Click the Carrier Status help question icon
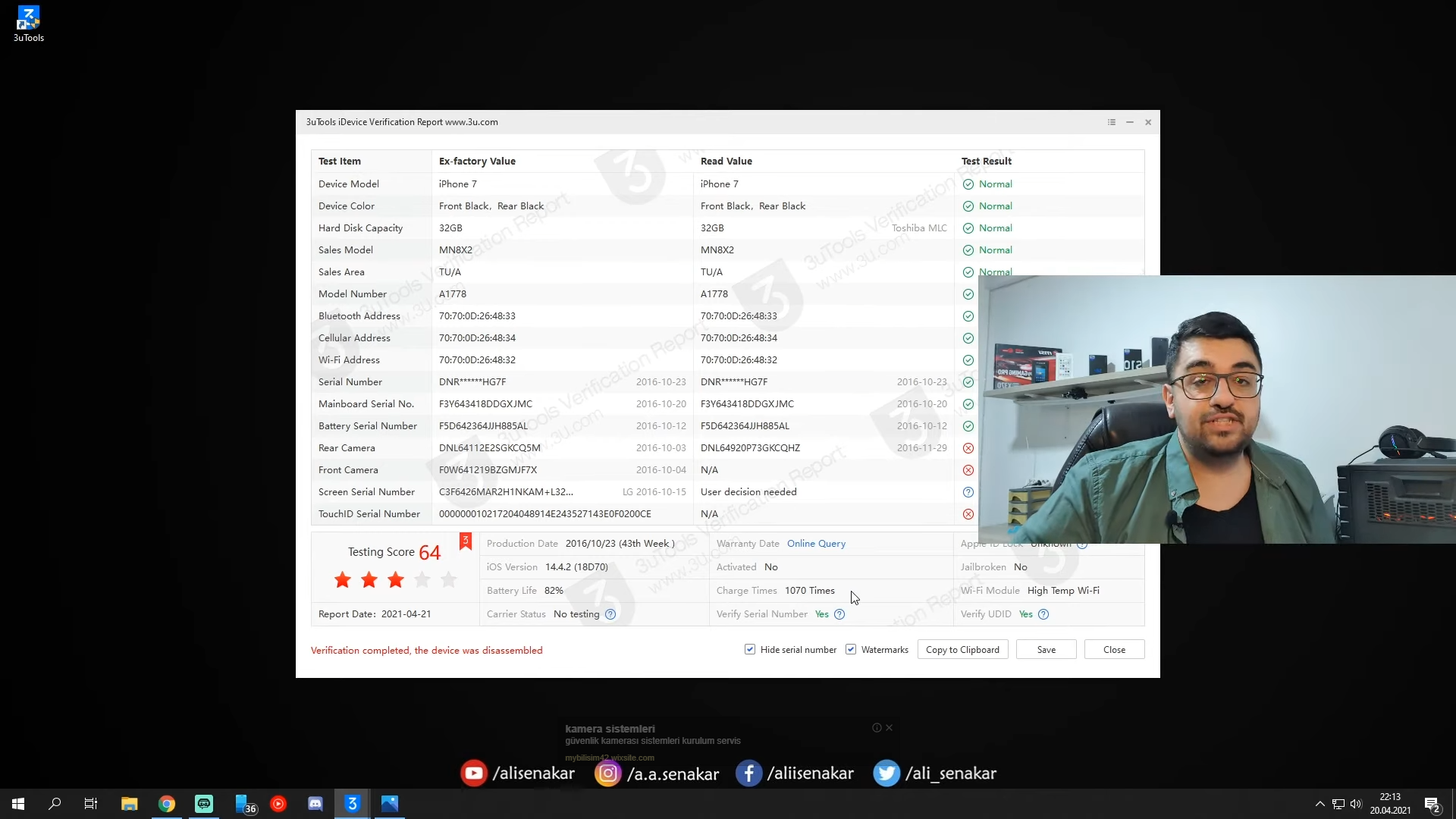This screenshot has width=1456, height=819. (610, 614)
